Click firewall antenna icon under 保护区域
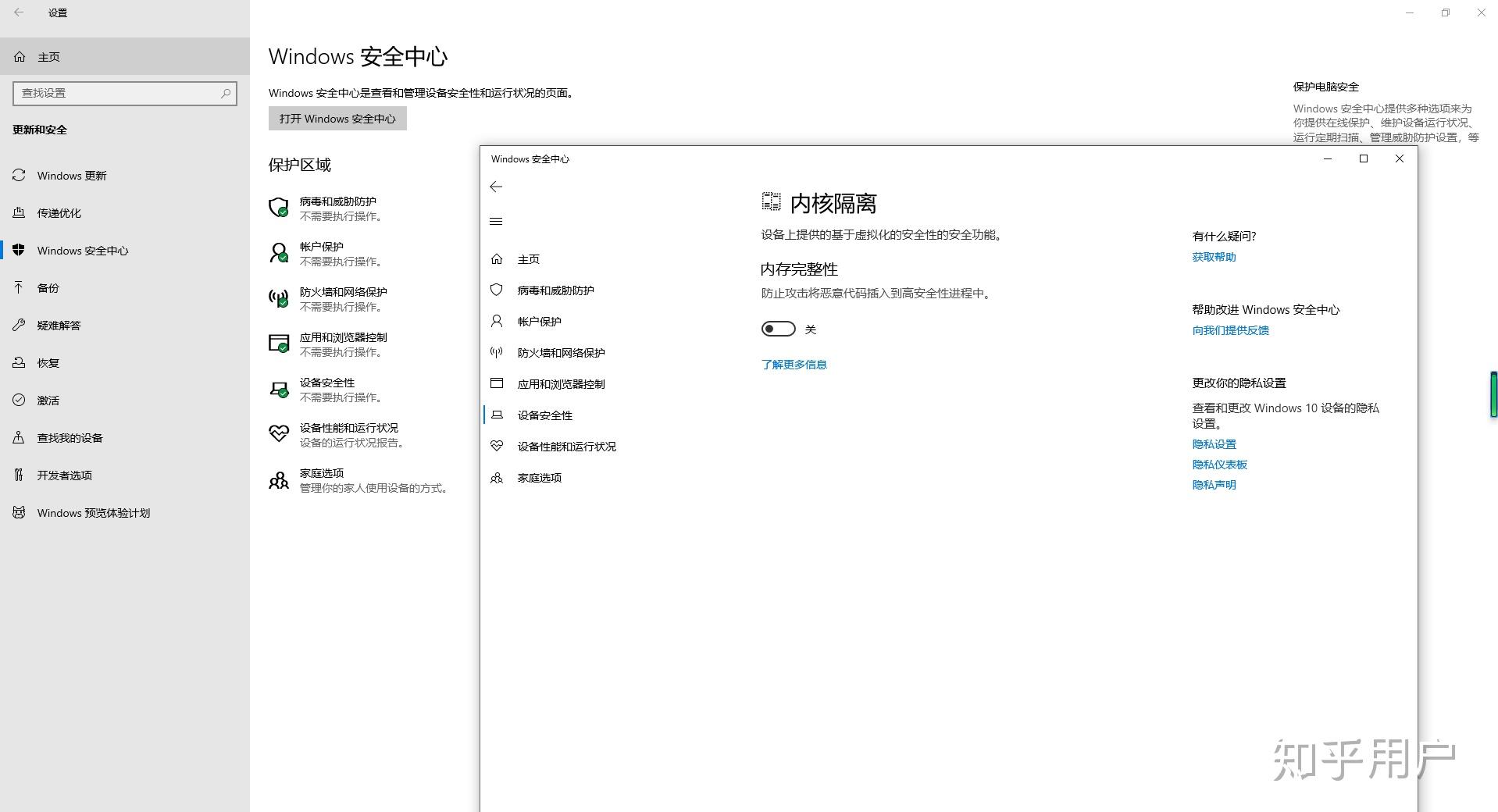 [x=279, y=298]
